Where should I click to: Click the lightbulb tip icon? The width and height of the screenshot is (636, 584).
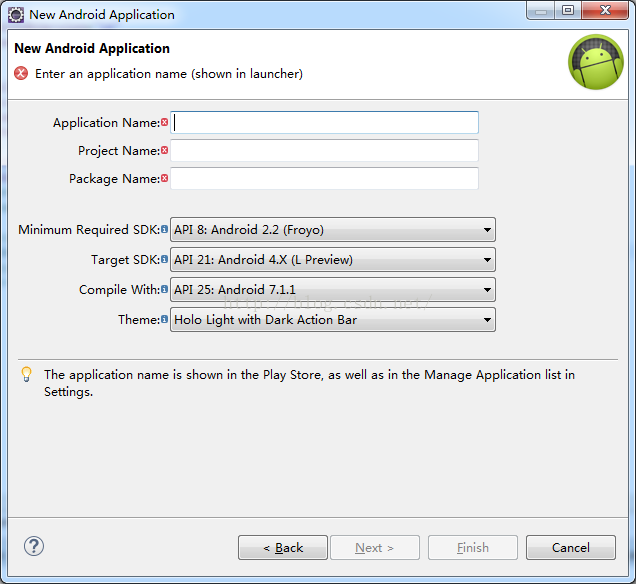coord(26,374)
